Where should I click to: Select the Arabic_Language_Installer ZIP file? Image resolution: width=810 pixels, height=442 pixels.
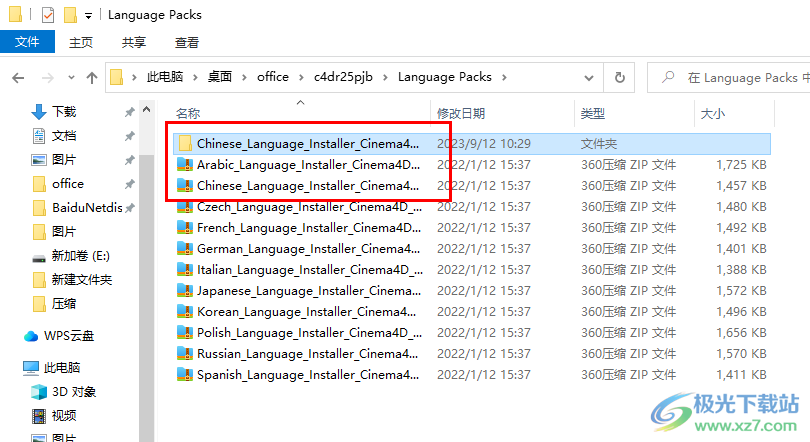pyautogui.click(x=472, y=165)
